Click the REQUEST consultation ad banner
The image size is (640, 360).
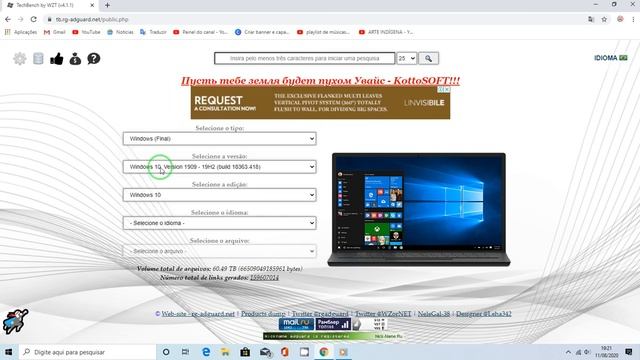(320, 103)
